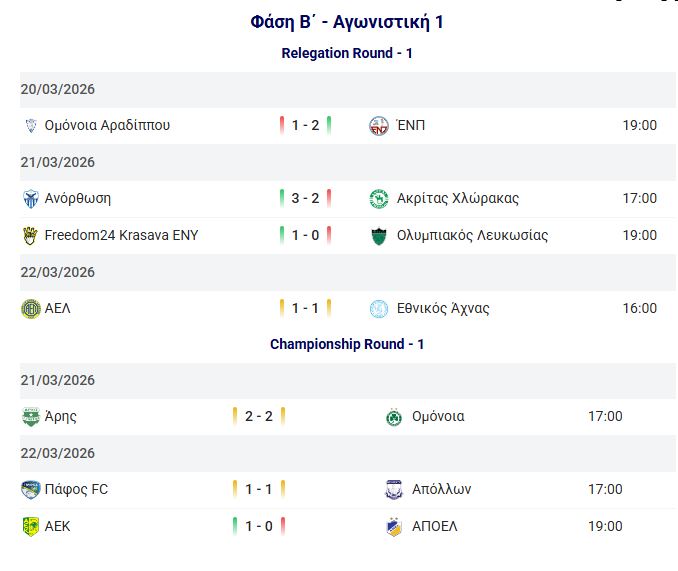Click the Freedom24 Krasava ENY logo
678x571 pixels.
point(31,236)
